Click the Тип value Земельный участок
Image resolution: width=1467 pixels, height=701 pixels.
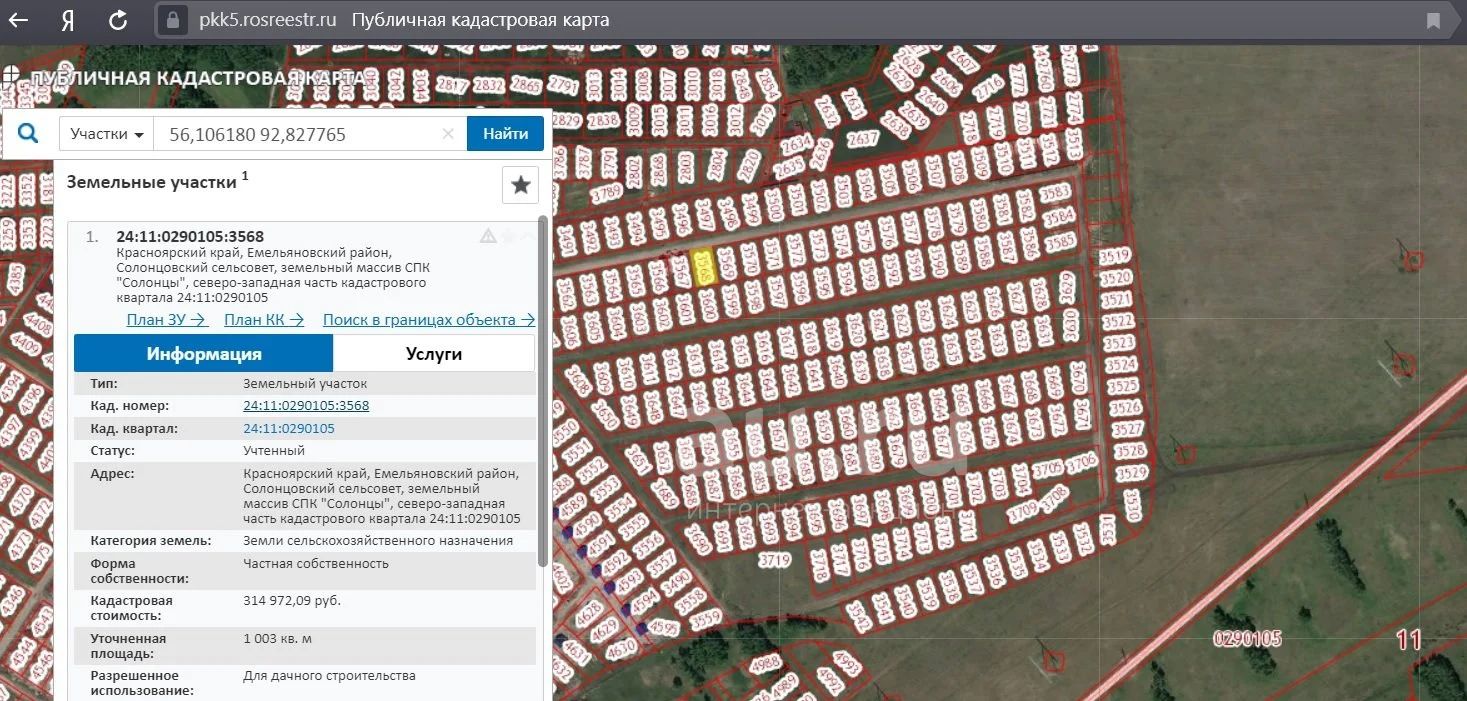click(305, 383)
